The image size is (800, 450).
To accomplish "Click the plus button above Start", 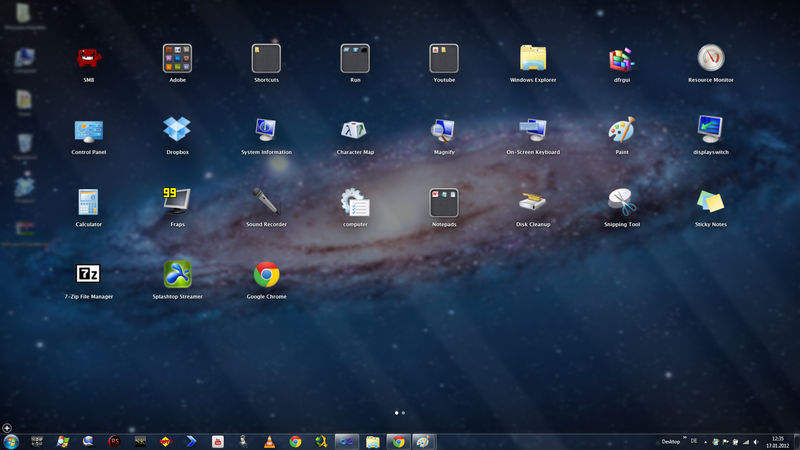I will pyautogui.click(x=7, y=428).
